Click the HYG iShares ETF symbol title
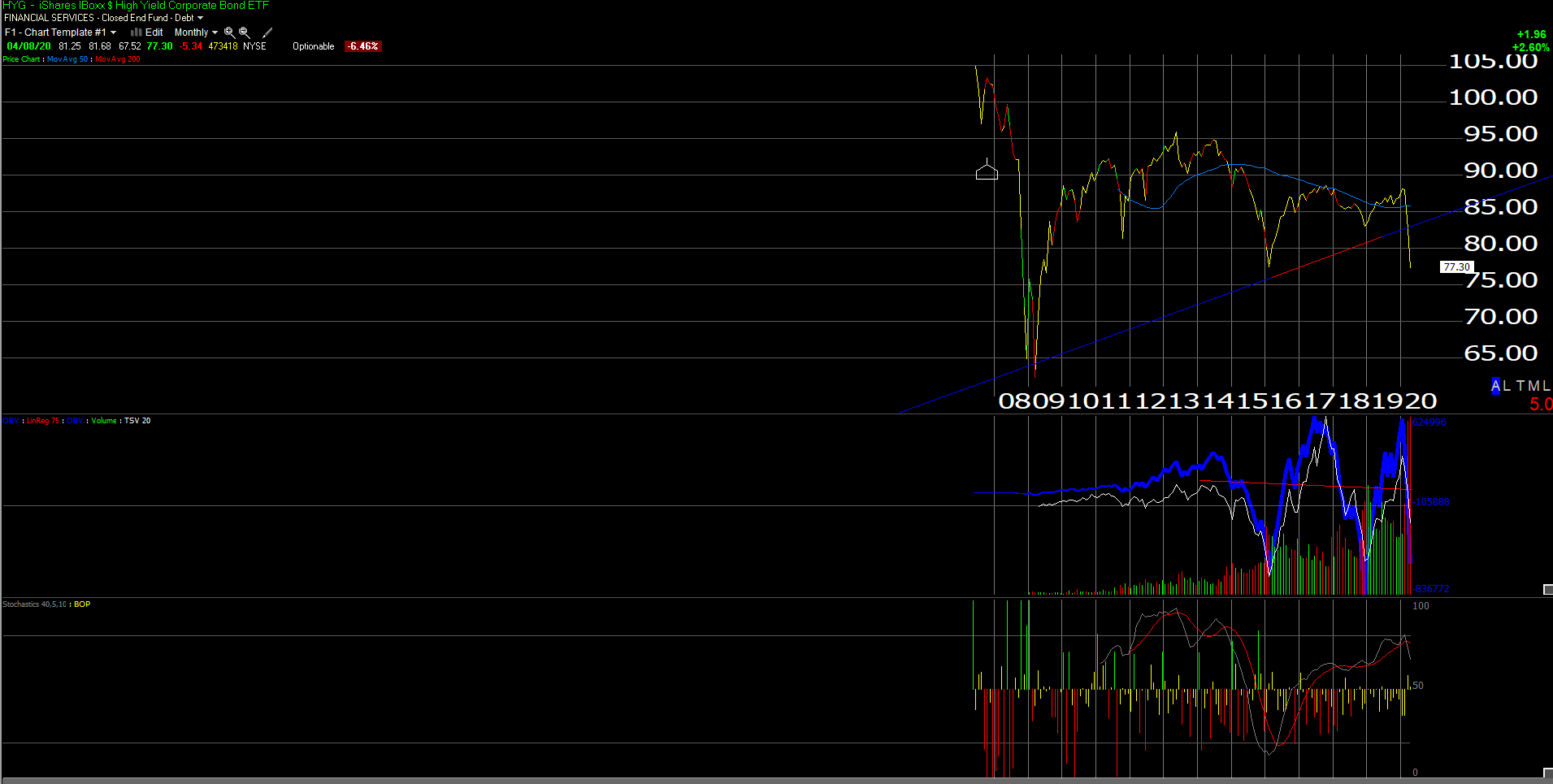Viewport: 1553px width, 784px height. coord(136,6)
